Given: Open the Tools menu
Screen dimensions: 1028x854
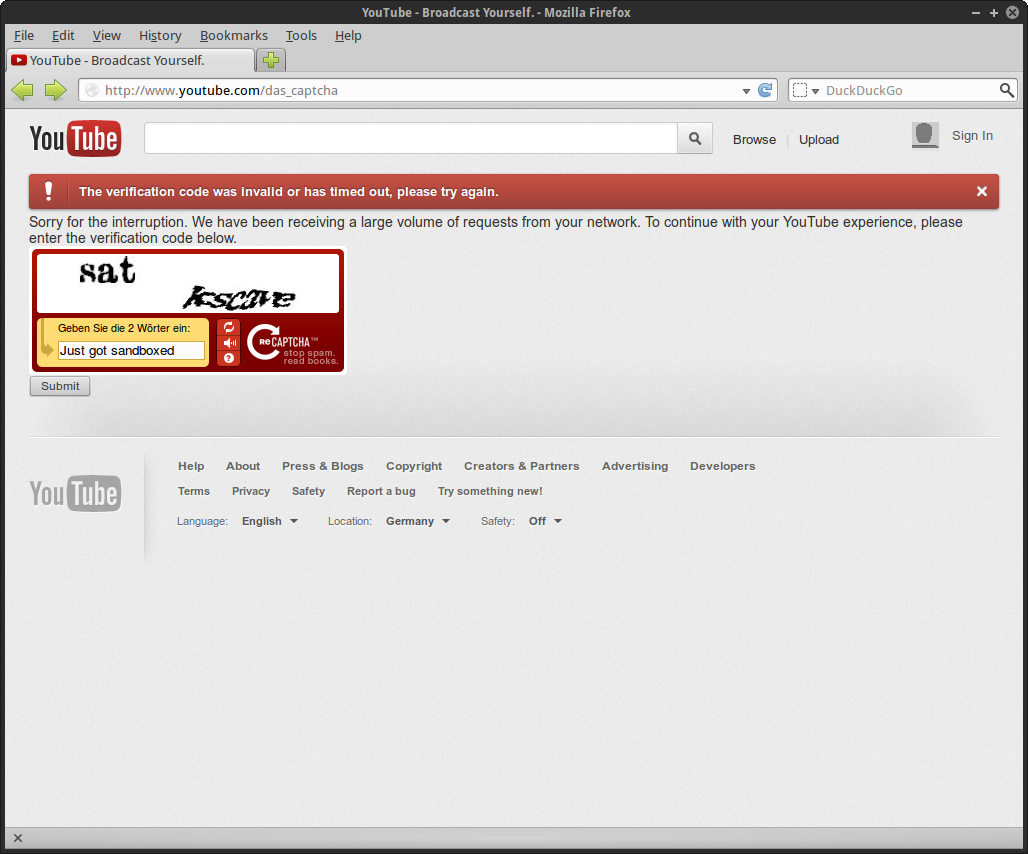Looking at the screenshot, I should (301, 35).
